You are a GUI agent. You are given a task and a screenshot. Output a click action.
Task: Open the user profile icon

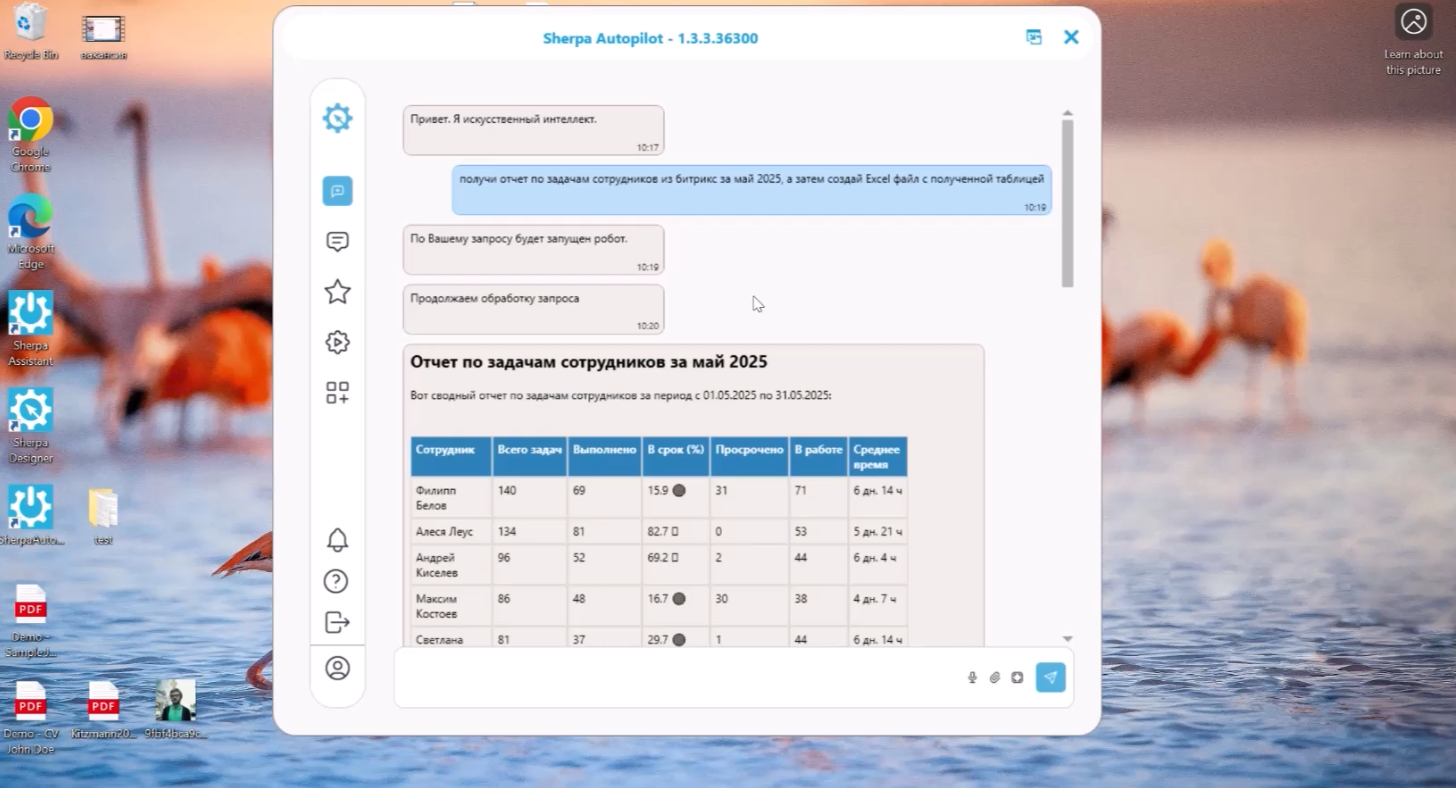point(338,668)
